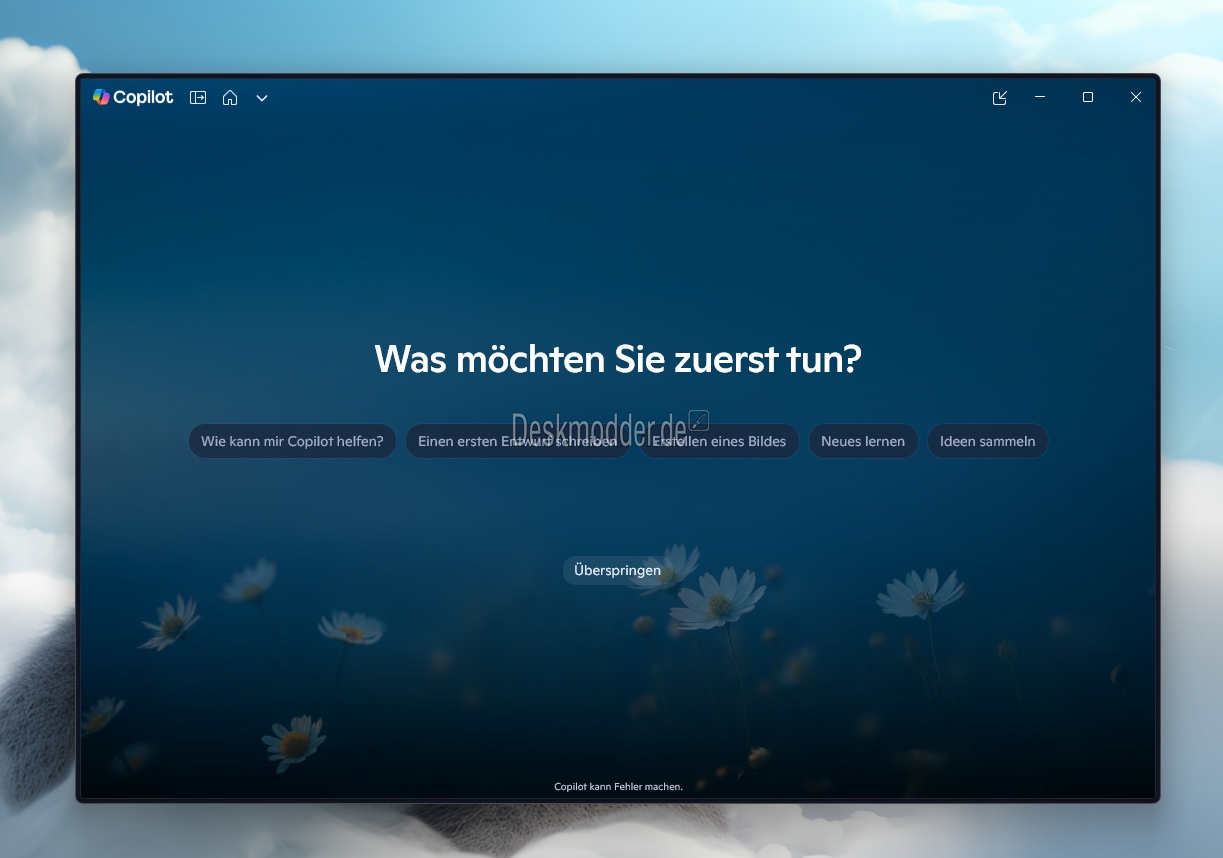1223x858 pixels.
Task: Toggle the sidebar panel icon
Action: pos(198,98)
